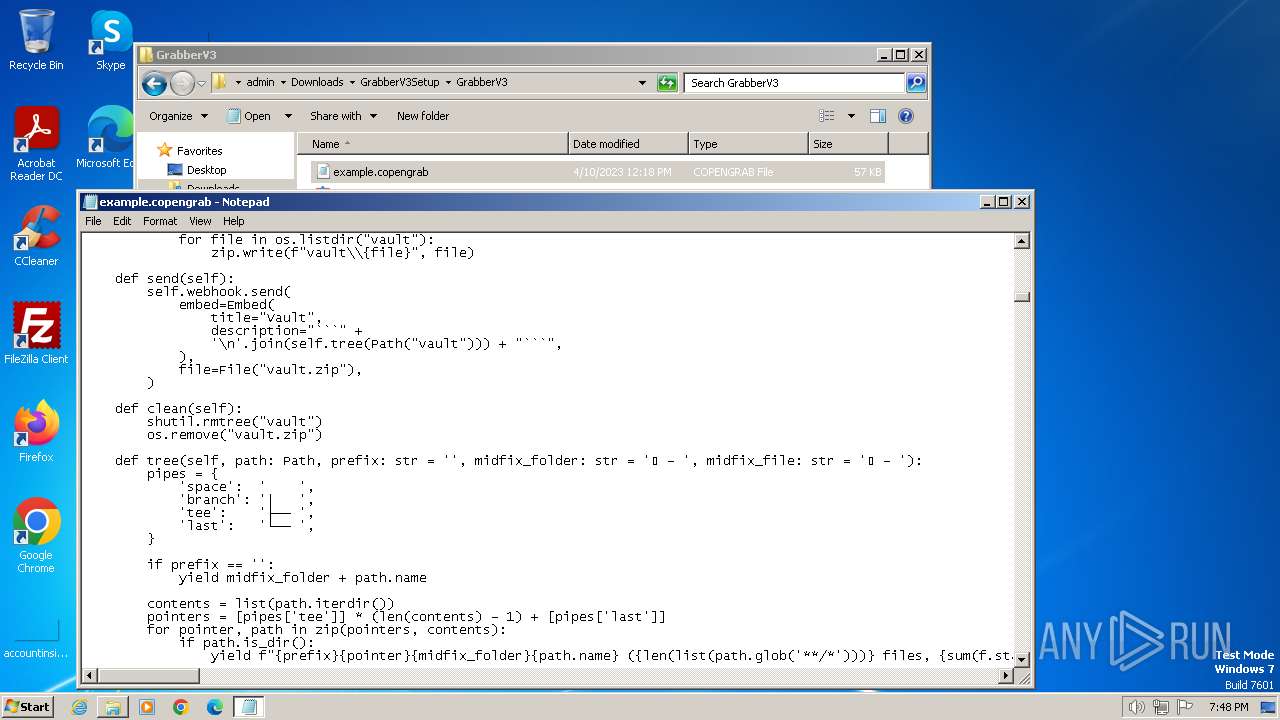Image resolution: width=1280 pixels, height=720 pixels.
Task: Open File Explorer taskbar button
Action: click(x=113, y=707)
